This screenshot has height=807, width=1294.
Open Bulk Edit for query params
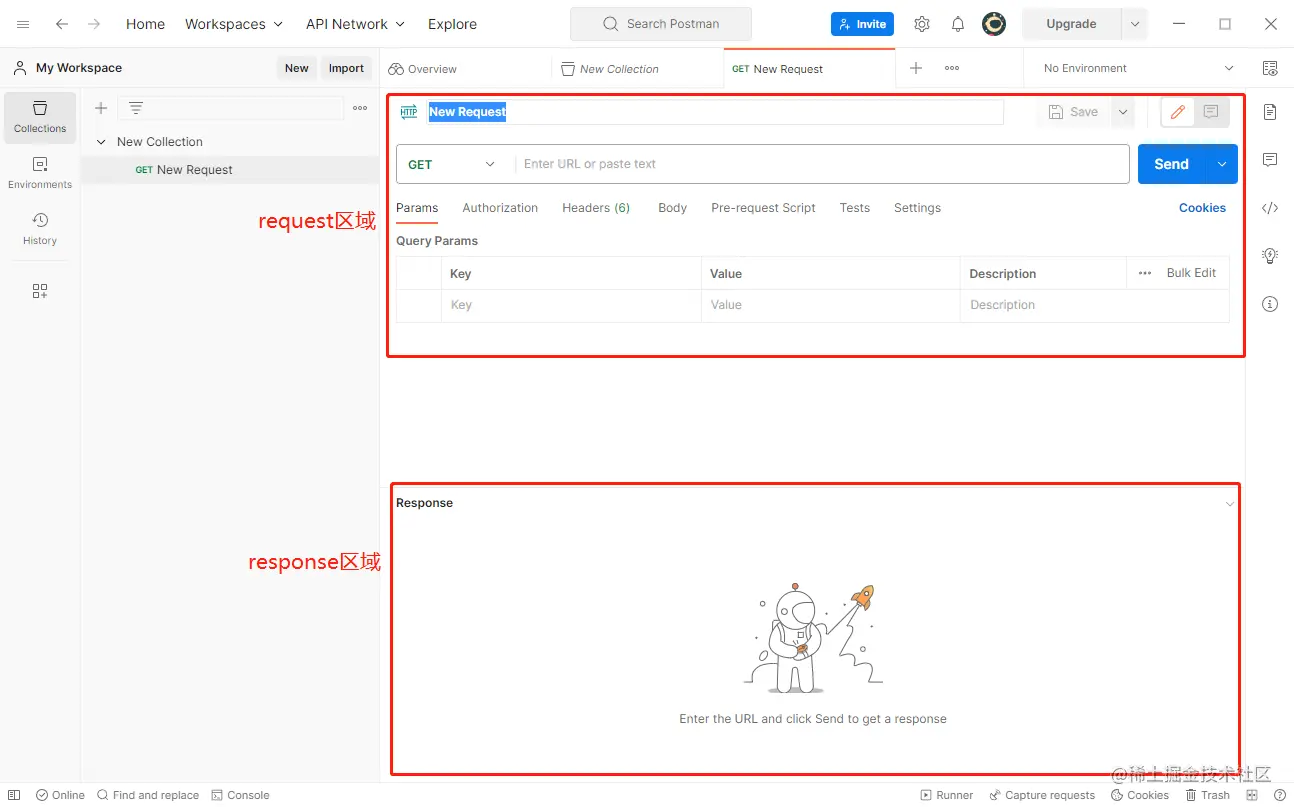[1191, 273]
